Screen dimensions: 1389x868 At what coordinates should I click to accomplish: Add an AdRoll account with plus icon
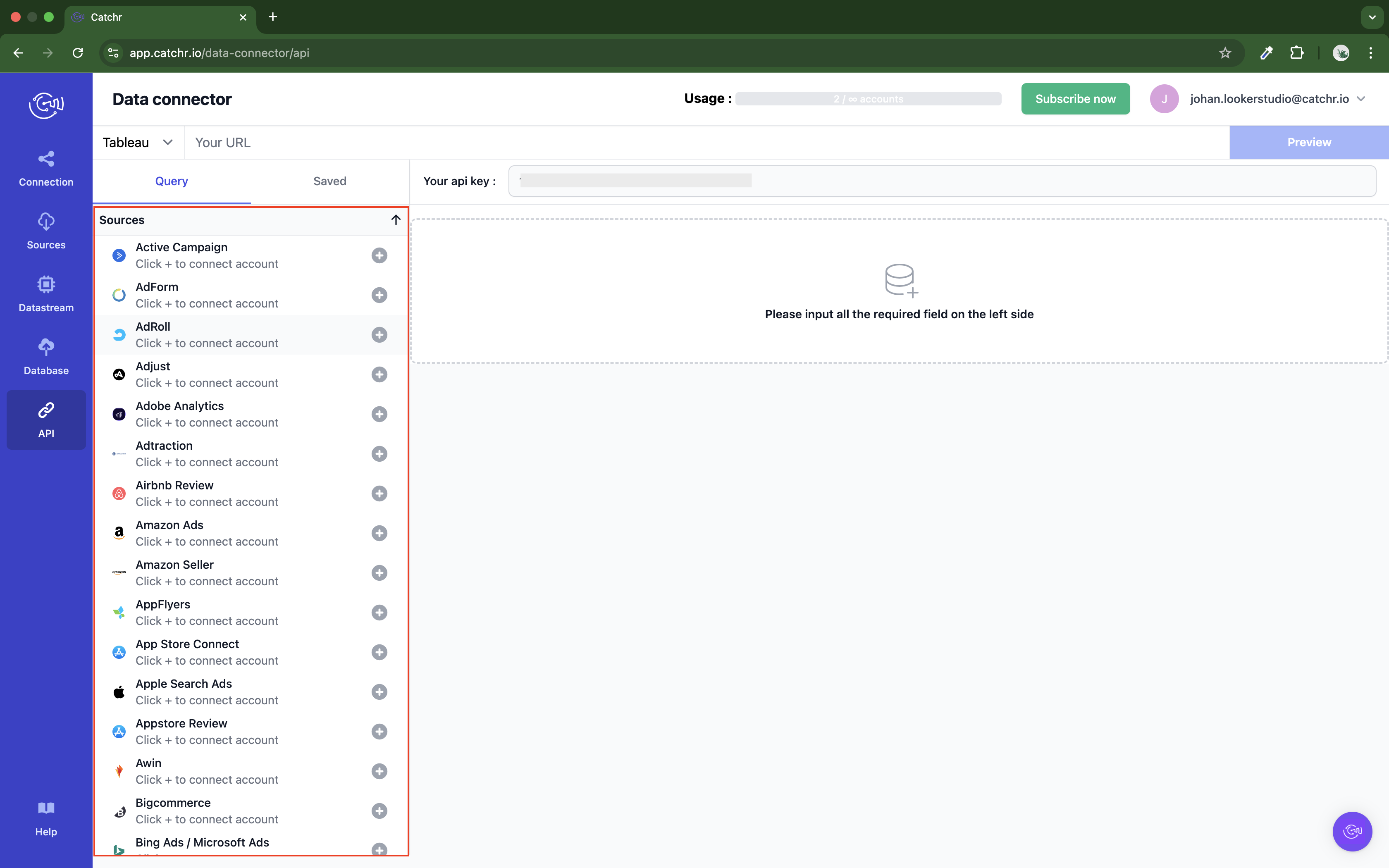tap(379, 335)
